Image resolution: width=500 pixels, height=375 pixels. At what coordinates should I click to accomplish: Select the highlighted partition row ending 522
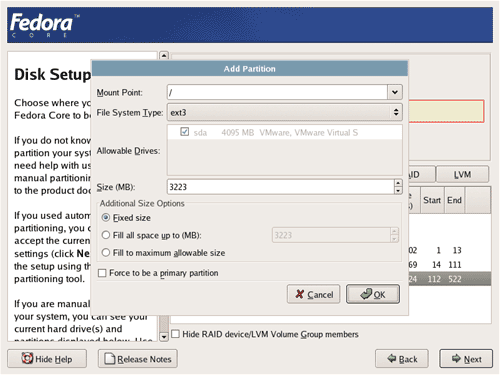(x=450, y=279)
